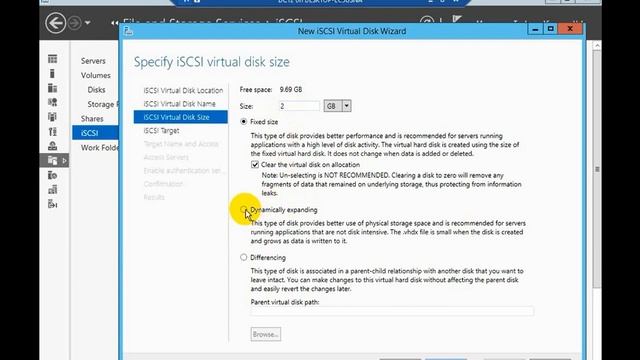
Task: Expand File and Storage Services flyout arrow
Action: click(64, 161)
